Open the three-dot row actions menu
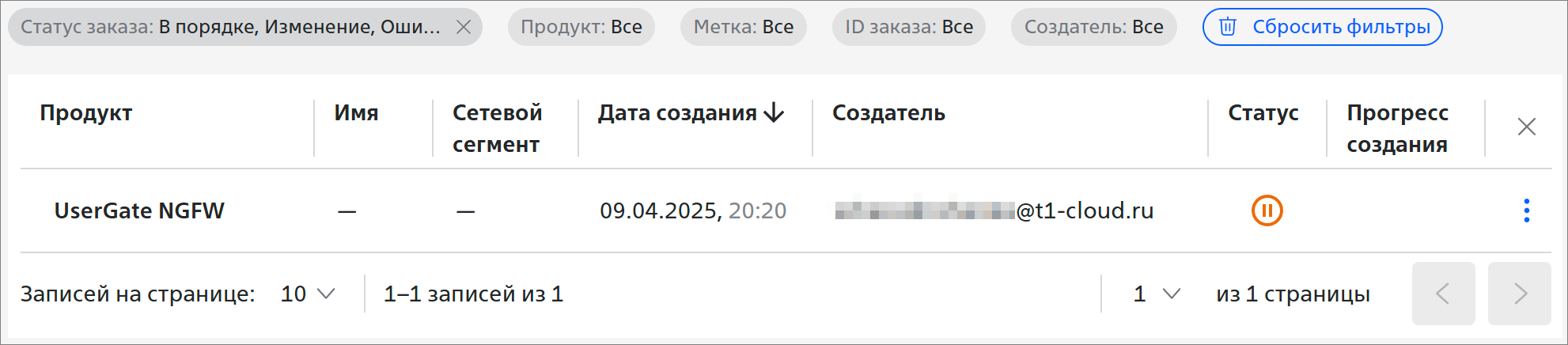Viewport: 1568px width, 345px height. point(1526,210)
